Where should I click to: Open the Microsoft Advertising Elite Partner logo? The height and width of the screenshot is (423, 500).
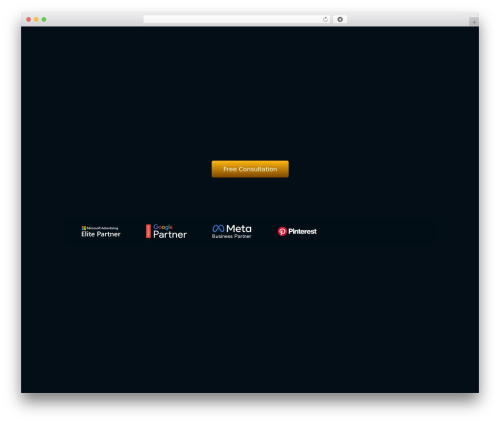[x=101, y=231]
